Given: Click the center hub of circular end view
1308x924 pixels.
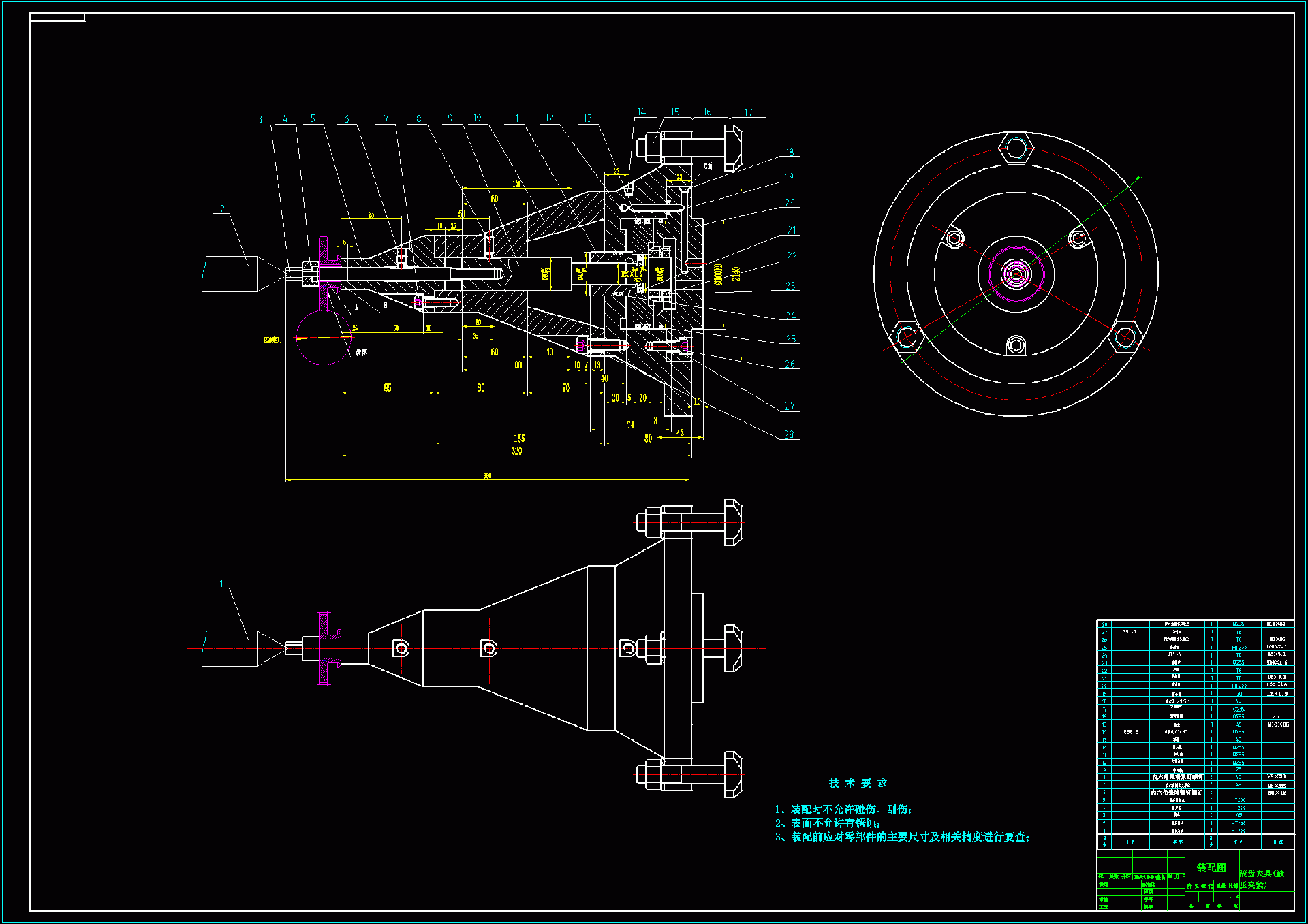Looking at the screenshot, I should click(x=1016, y=274).
